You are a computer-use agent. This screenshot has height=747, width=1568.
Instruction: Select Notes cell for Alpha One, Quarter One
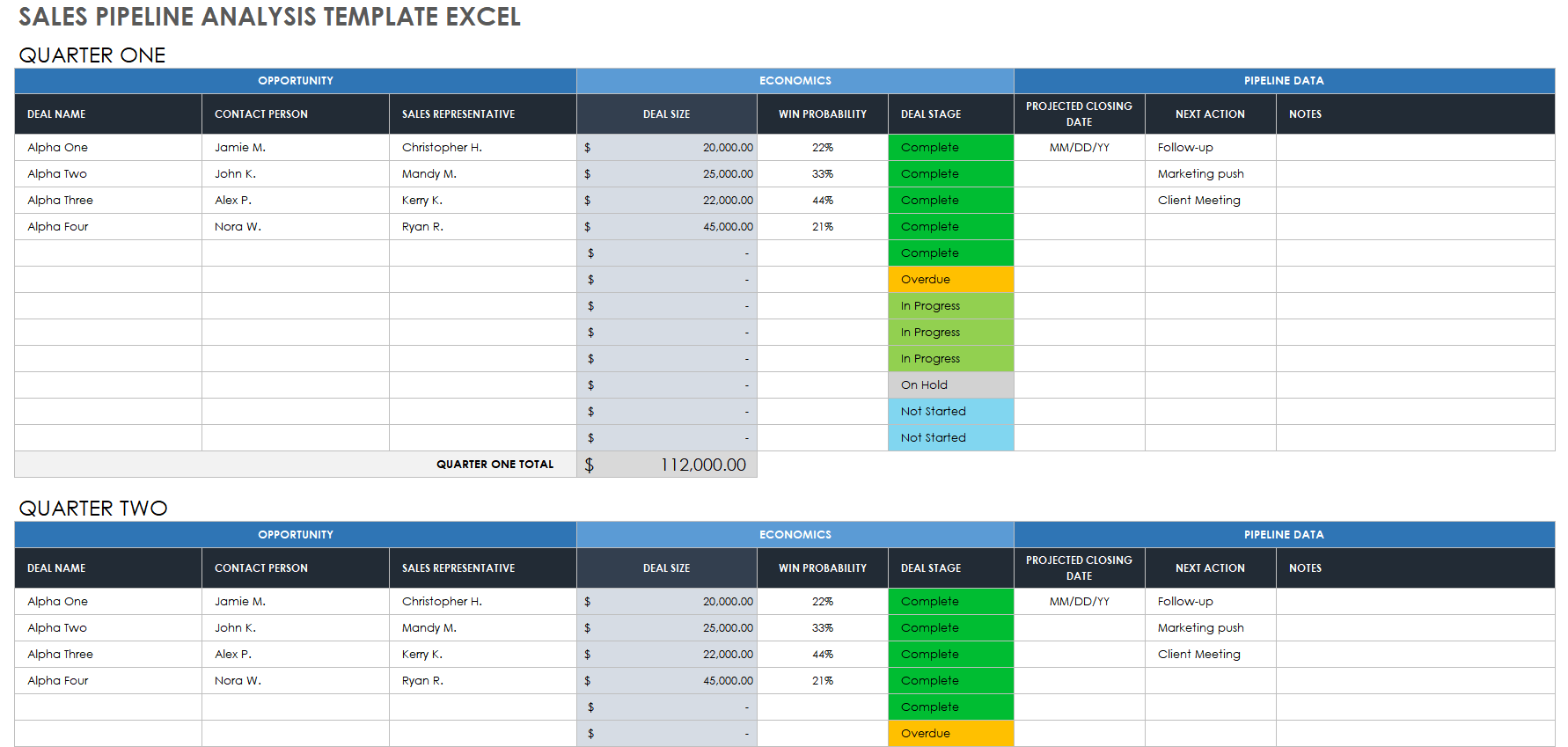coord(1414,148)
